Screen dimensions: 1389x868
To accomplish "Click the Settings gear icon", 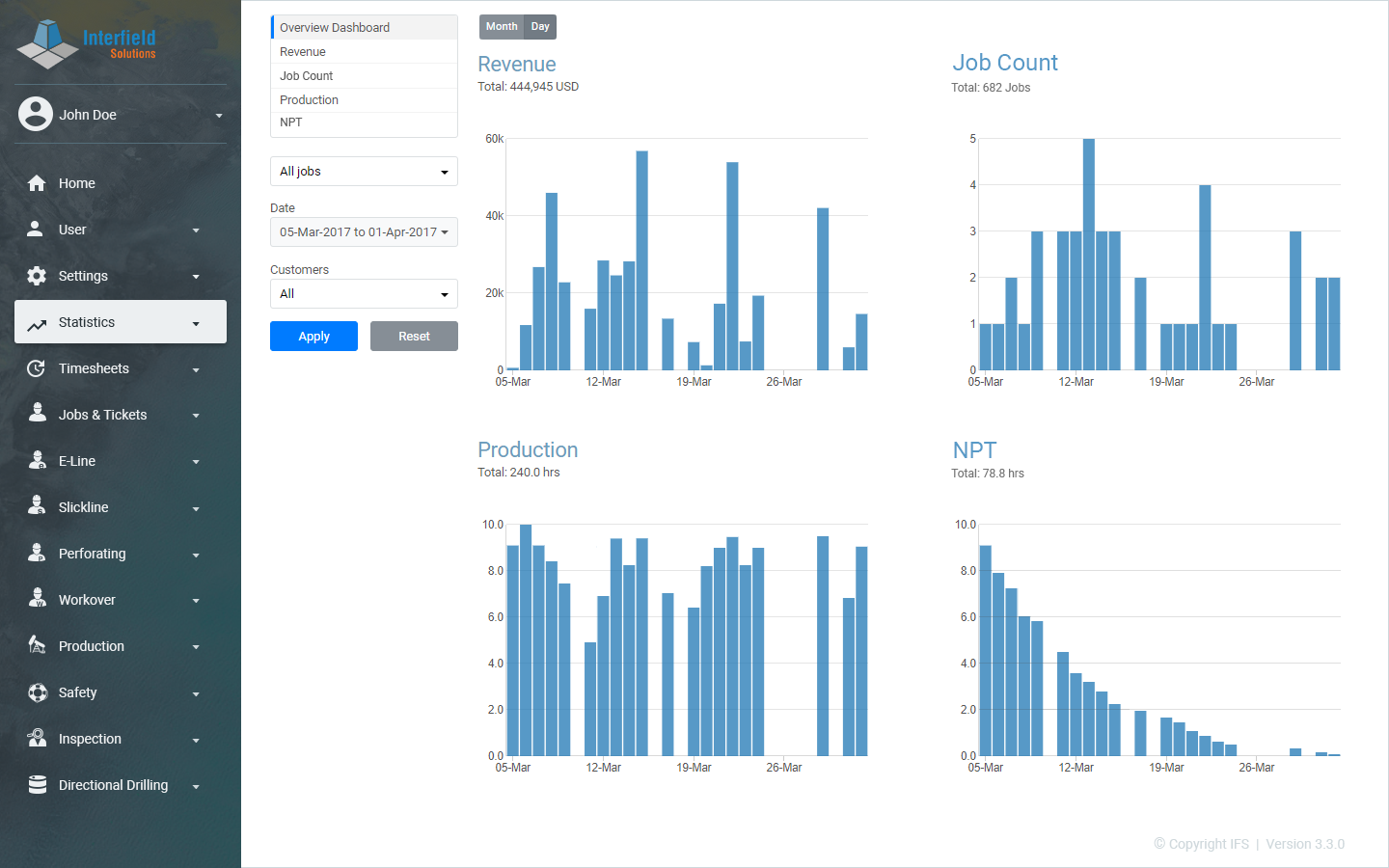I will (x=37, y=276).
